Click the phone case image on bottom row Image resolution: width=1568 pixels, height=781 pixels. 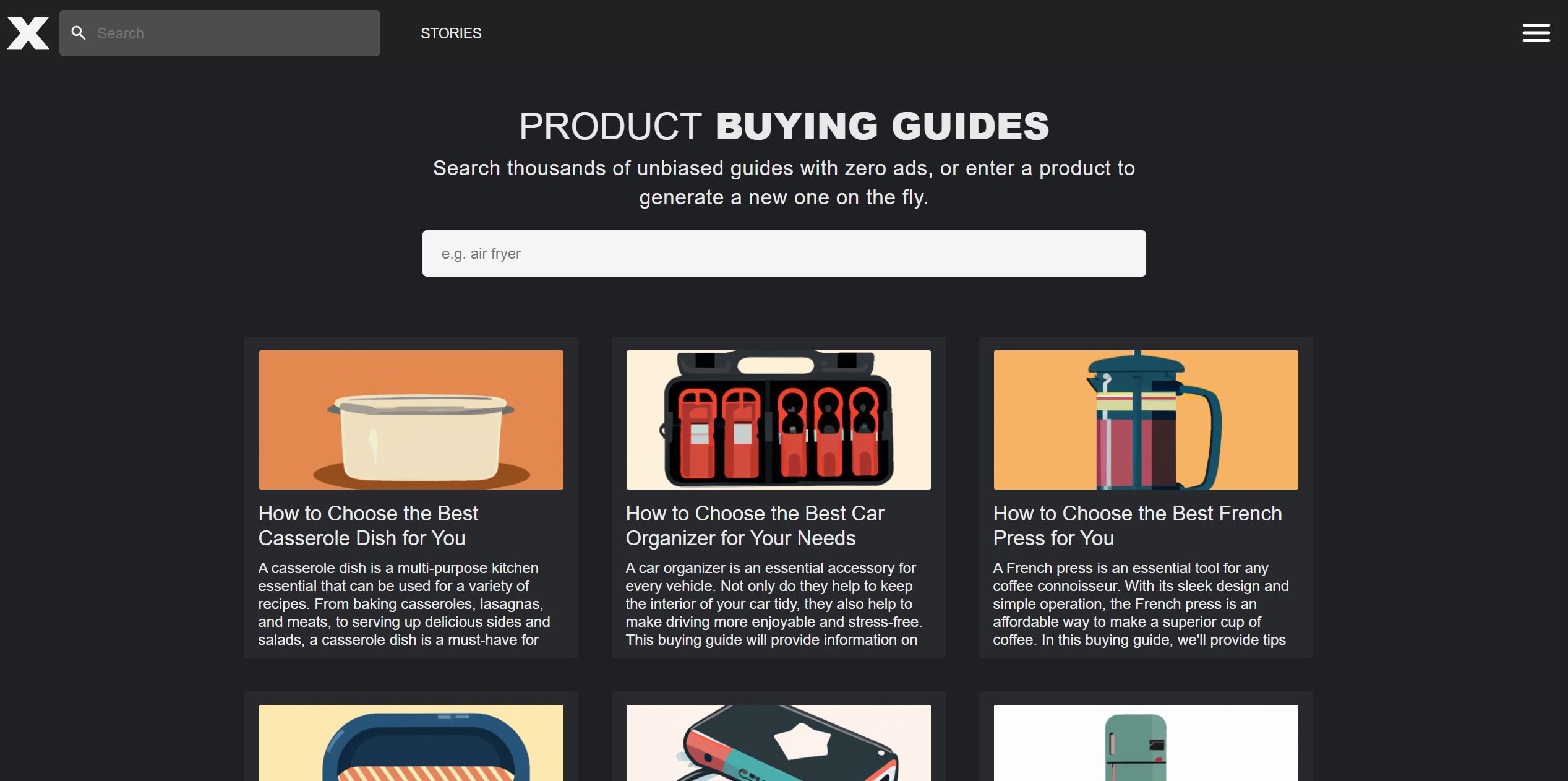[x=778, y=743]
